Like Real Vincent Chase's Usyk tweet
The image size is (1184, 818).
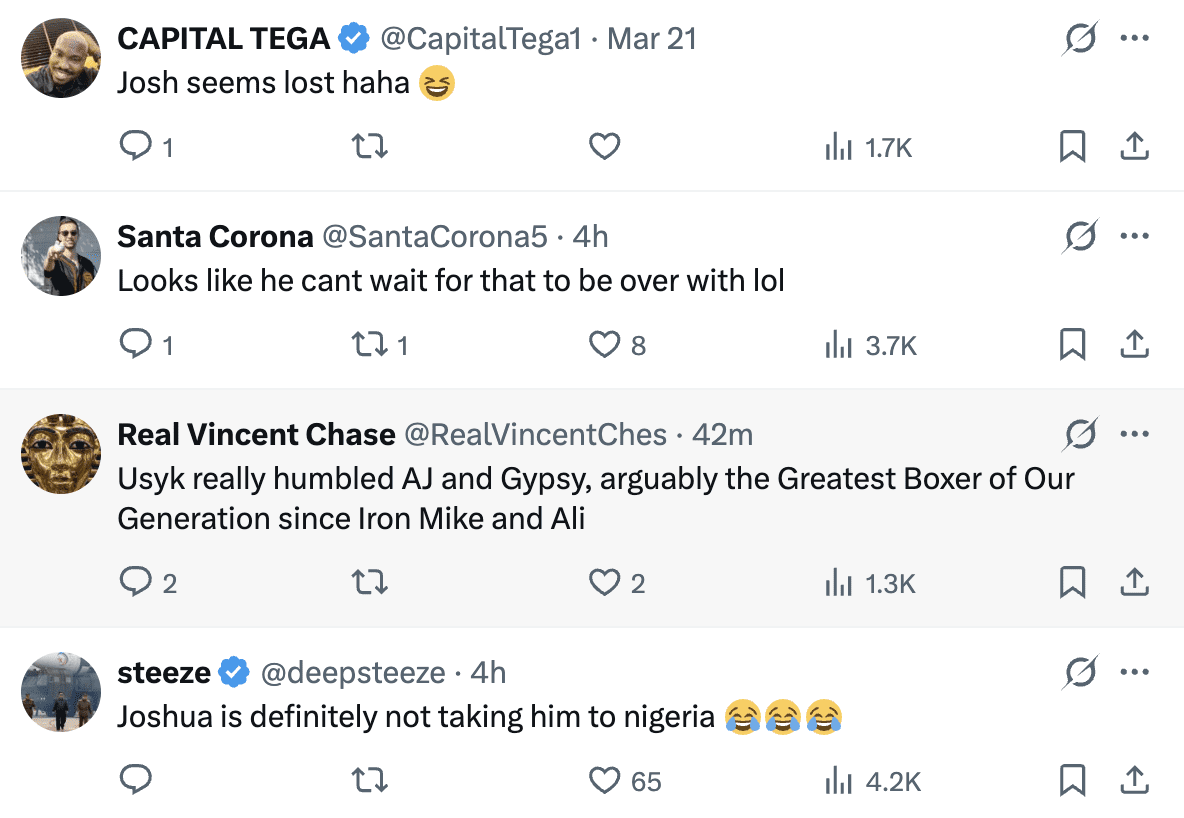tap(604, 582)
